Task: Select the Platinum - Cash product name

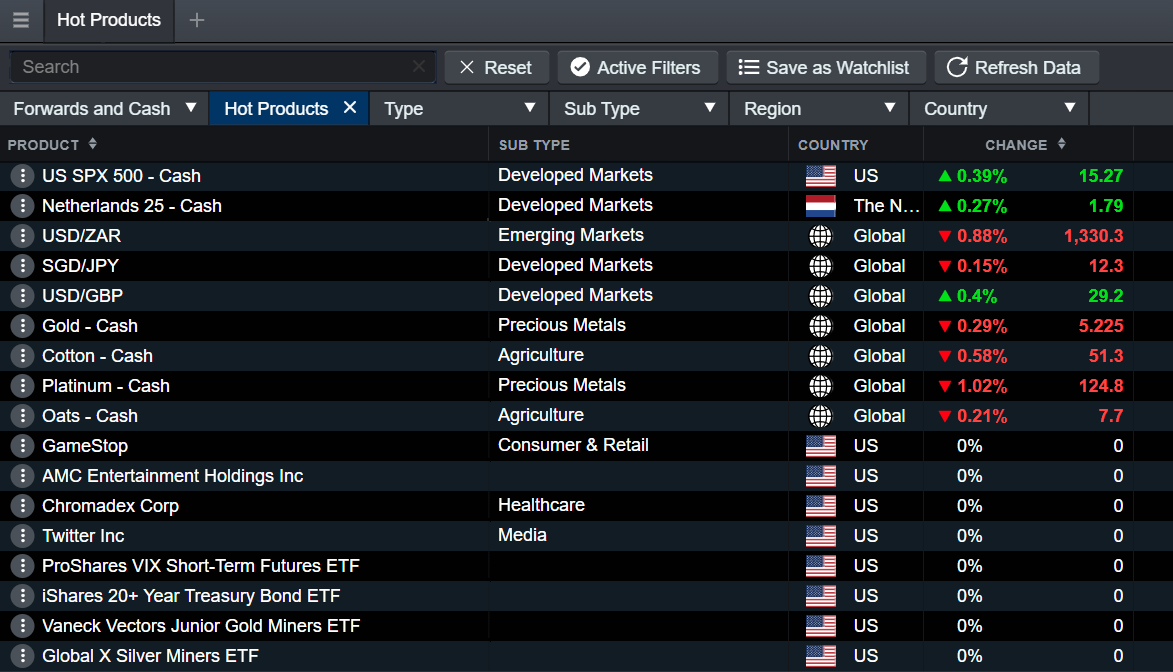Action: coord(105,385)
